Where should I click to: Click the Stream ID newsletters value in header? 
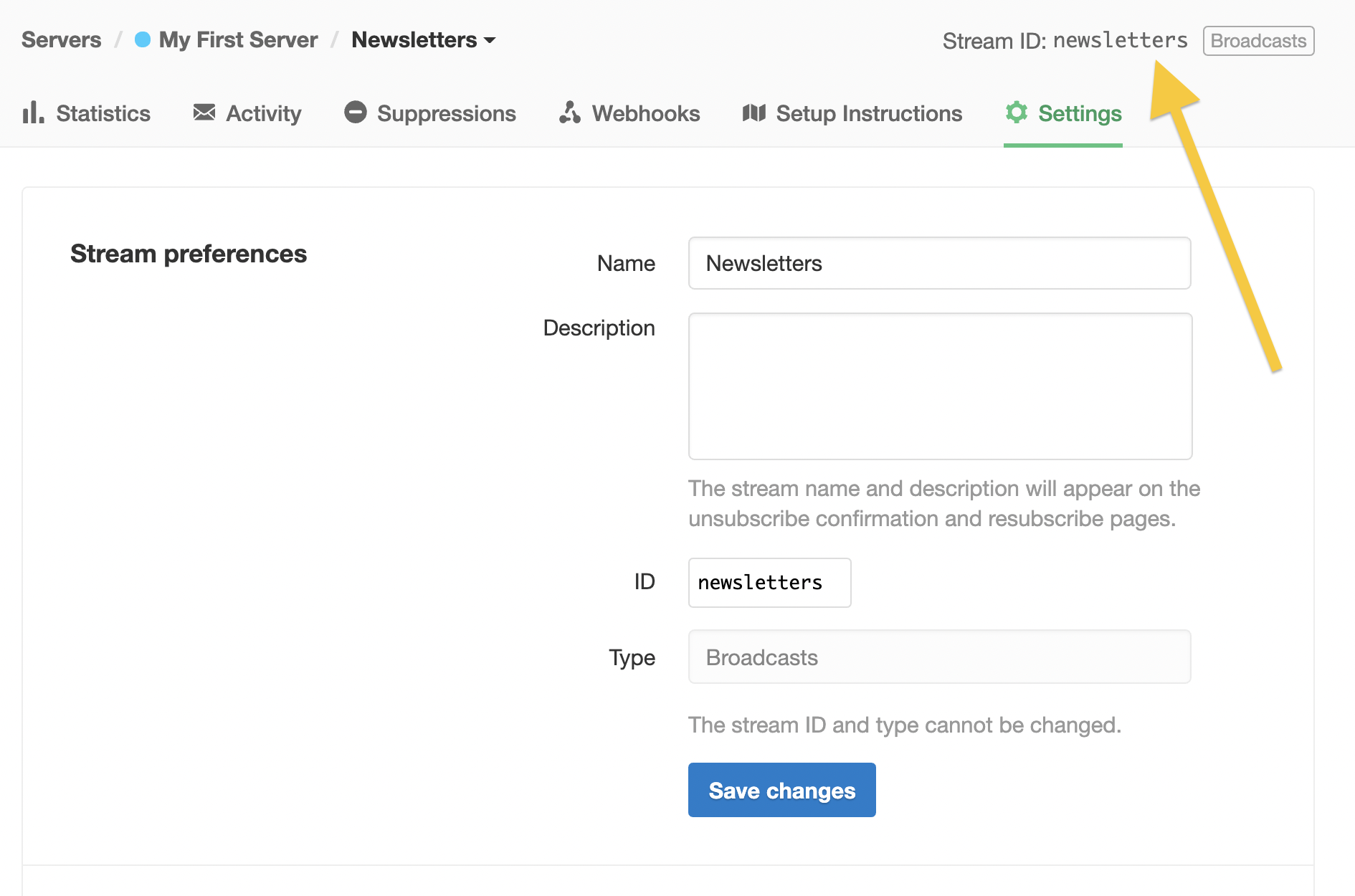click(1120, 41)
